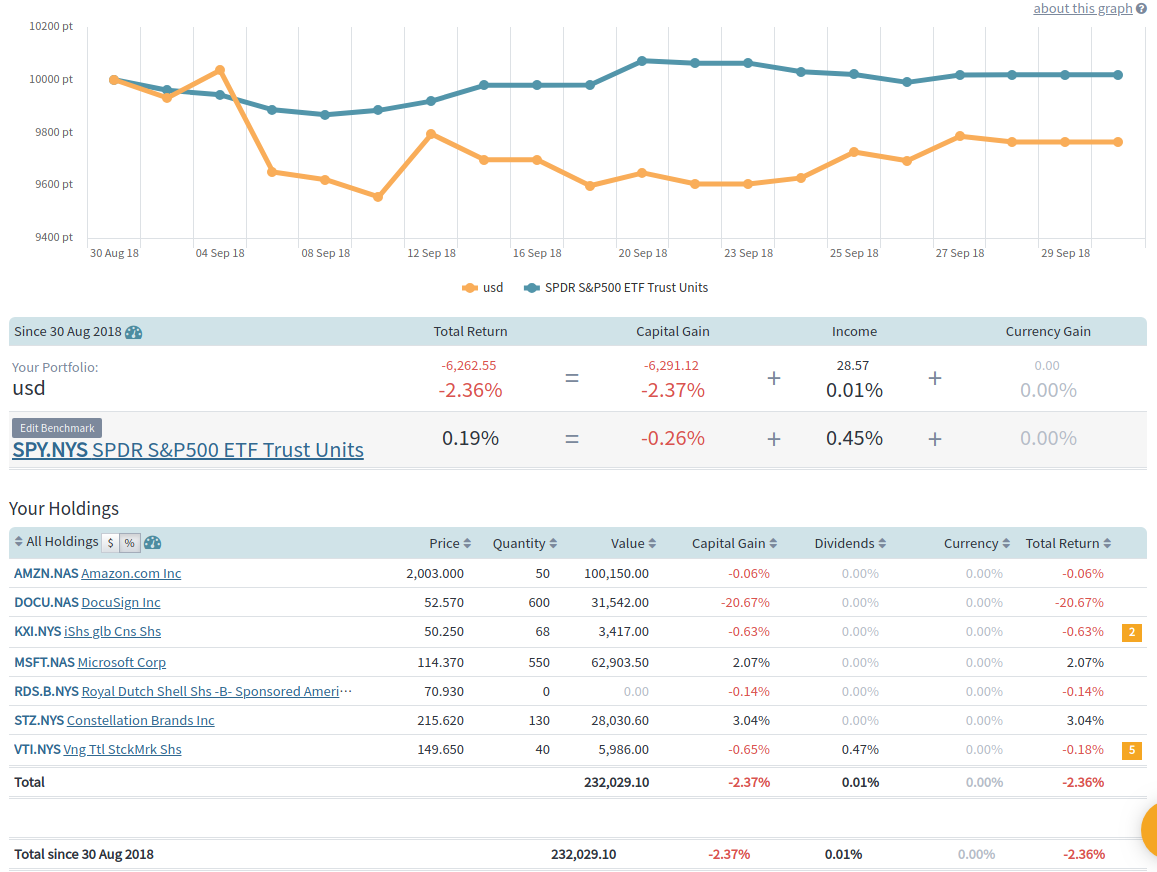The width and height of the screenshot is (1157, 872).
Task: Sort holdings by Capital Gain column
Action: 735,544
